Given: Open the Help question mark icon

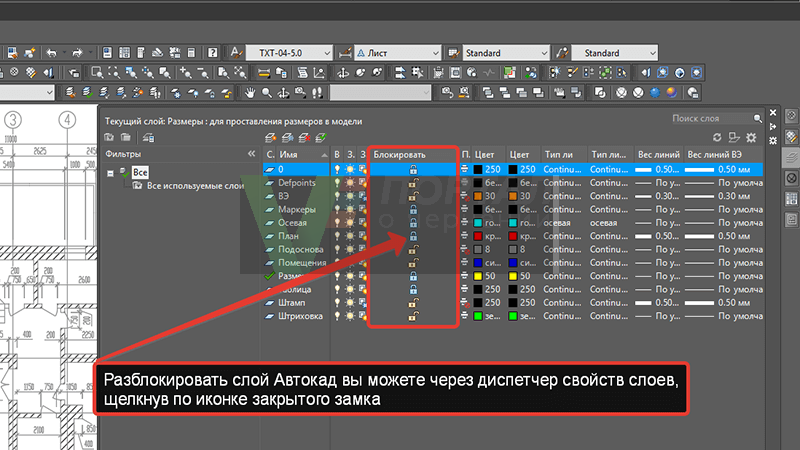Looking at the screenshot, I should [213, 53].
